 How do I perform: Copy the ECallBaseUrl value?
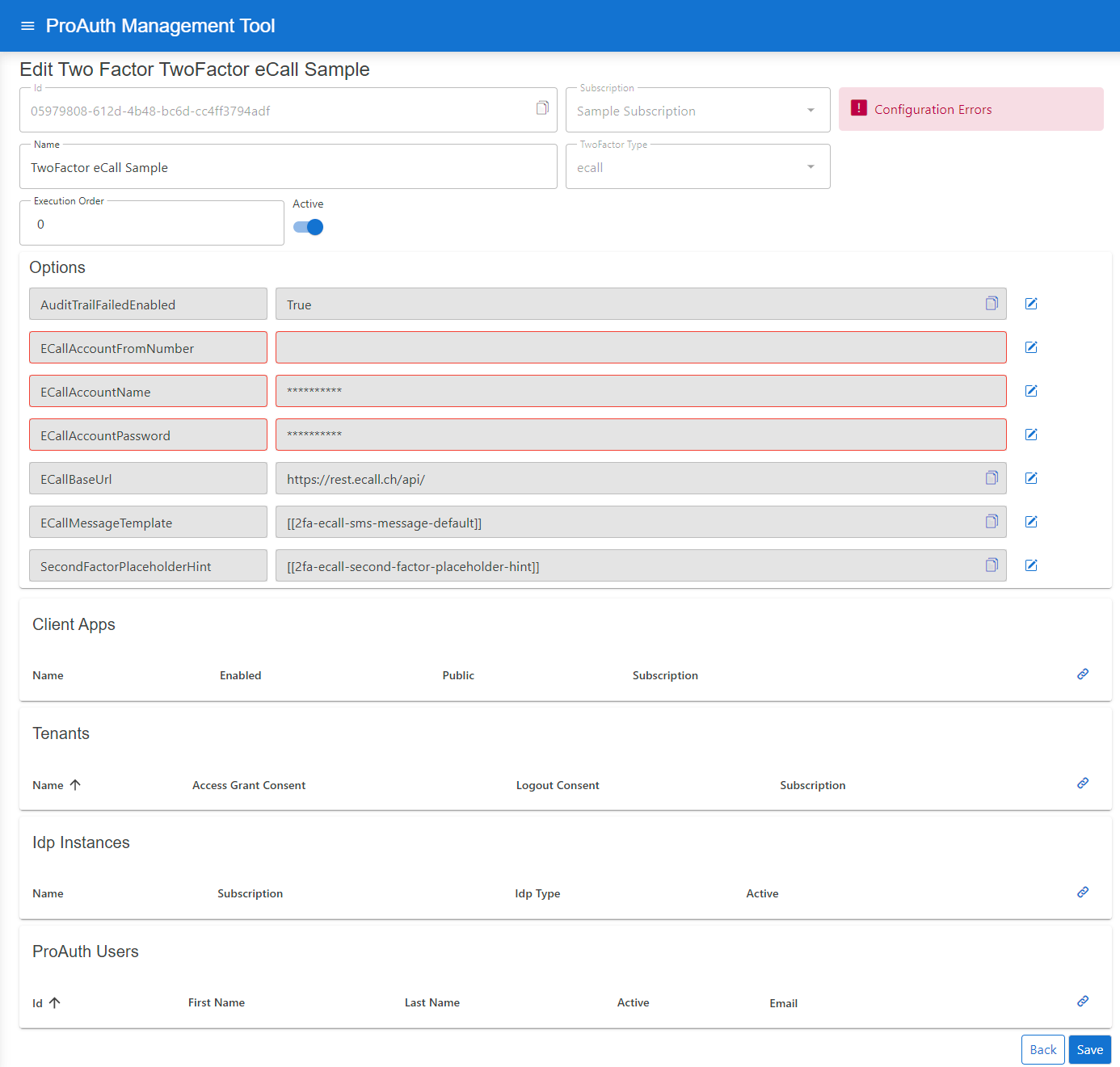click(992, 477)
